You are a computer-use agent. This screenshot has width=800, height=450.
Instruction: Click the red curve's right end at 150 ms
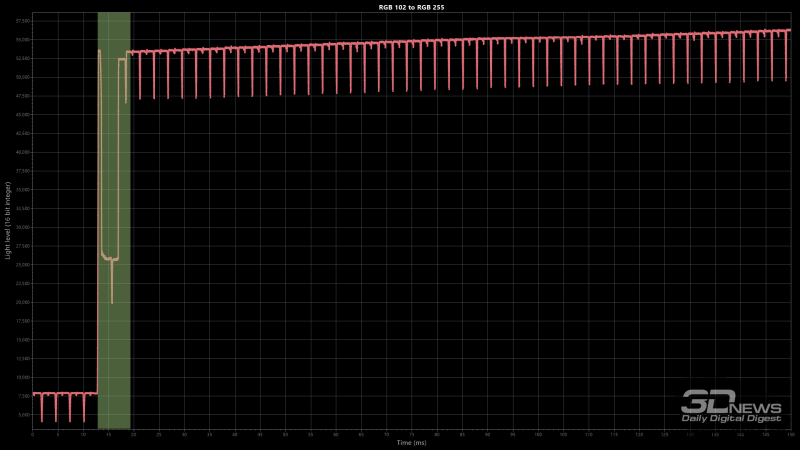tap(789, 31)
